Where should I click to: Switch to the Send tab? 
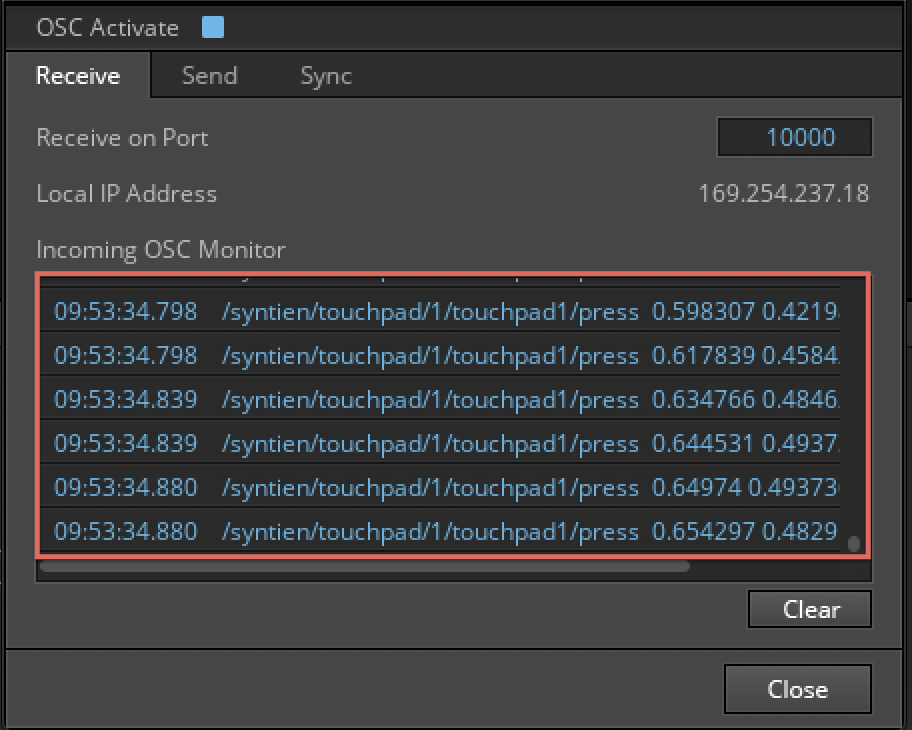(x=210, y=74)
